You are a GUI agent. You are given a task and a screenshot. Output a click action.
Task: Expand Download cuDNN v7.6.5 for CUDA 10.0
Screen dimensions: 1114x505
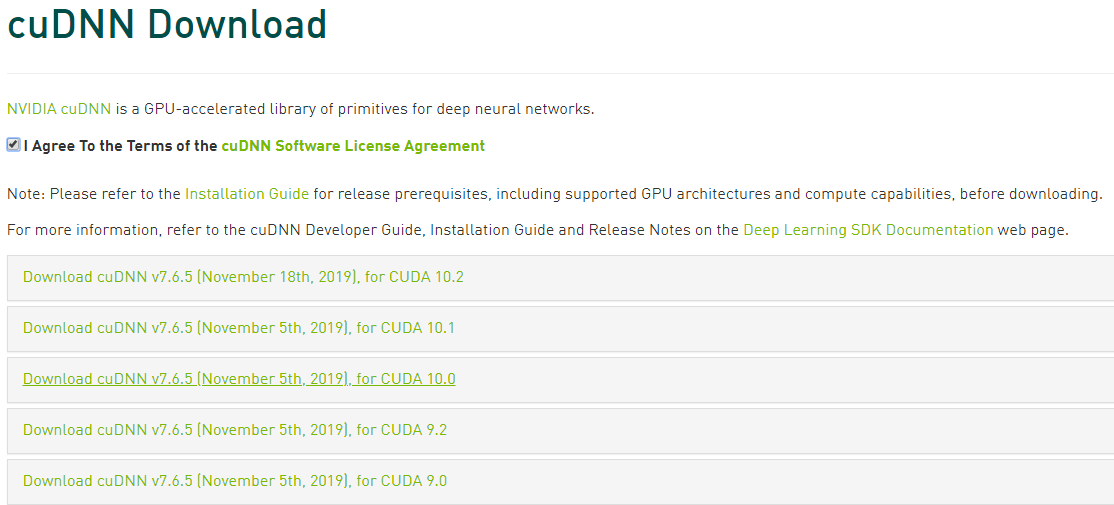tap(239, 379)
